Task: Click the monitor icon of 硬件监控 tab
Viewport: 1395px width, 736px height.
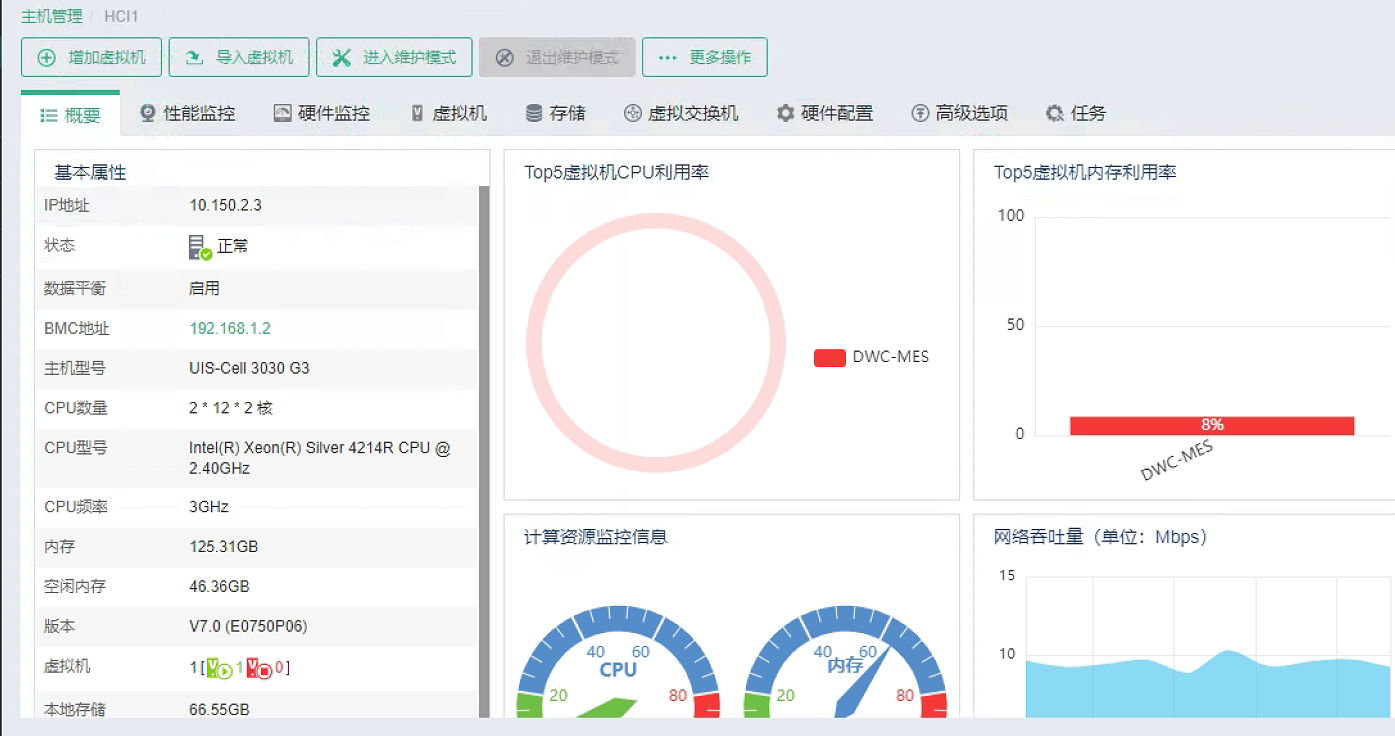Action: point(282,113)
